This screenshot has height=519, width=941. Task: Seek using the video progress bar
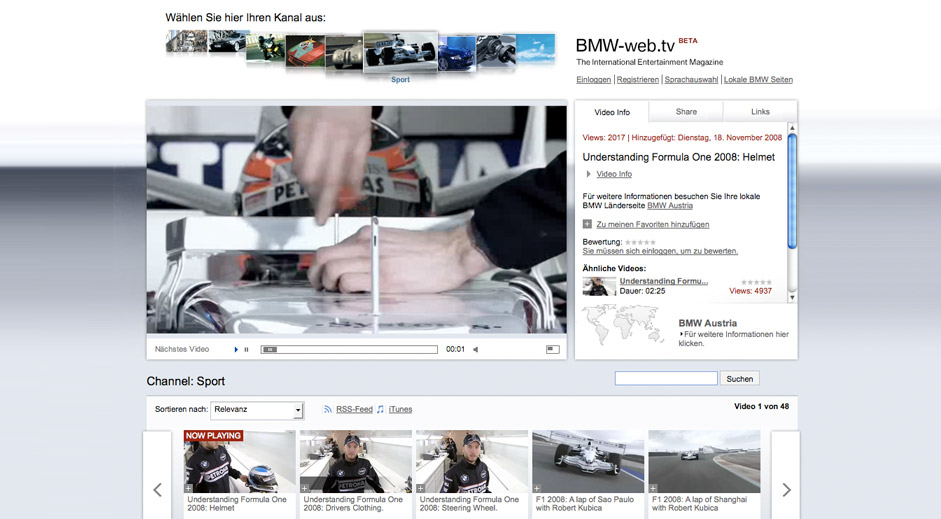coord(349,349)
